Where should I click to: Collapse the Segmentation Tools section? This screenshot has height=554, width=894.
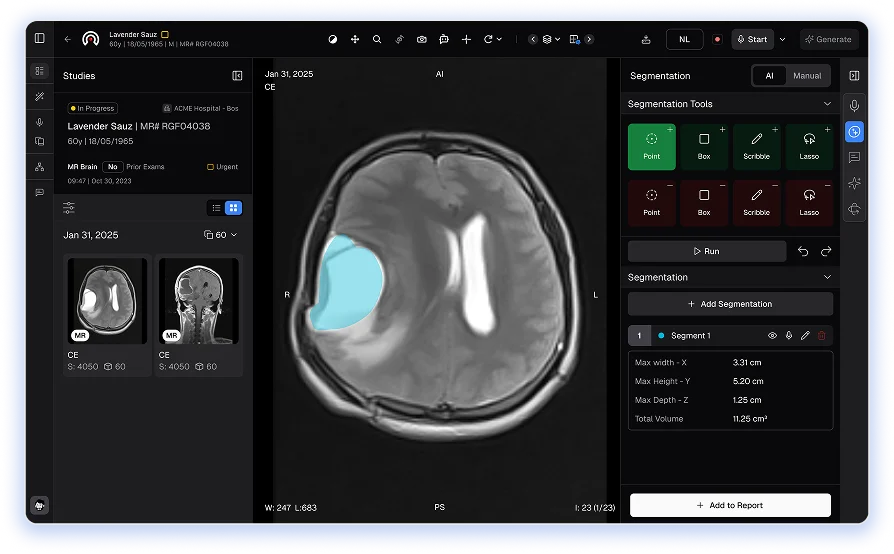tap(827, 104)
